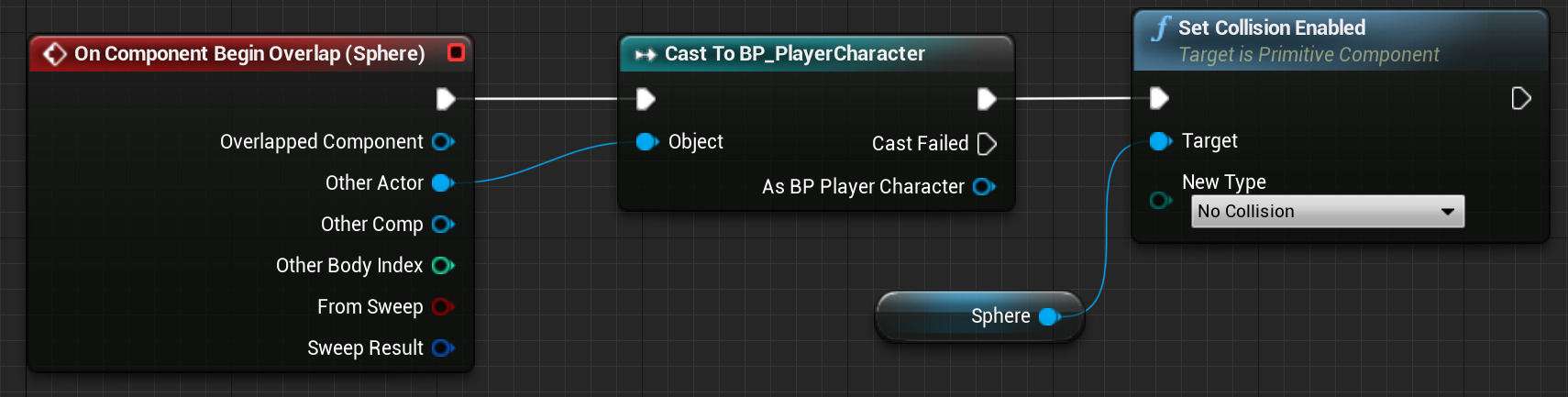Click the Cast Failed execution pin

pos(987,144)
